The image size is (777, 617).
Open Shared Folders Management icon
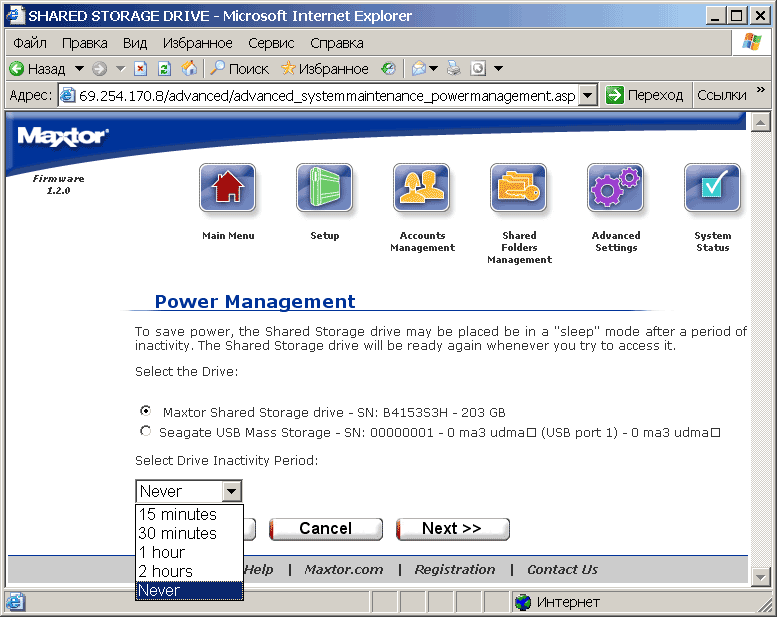518,188
